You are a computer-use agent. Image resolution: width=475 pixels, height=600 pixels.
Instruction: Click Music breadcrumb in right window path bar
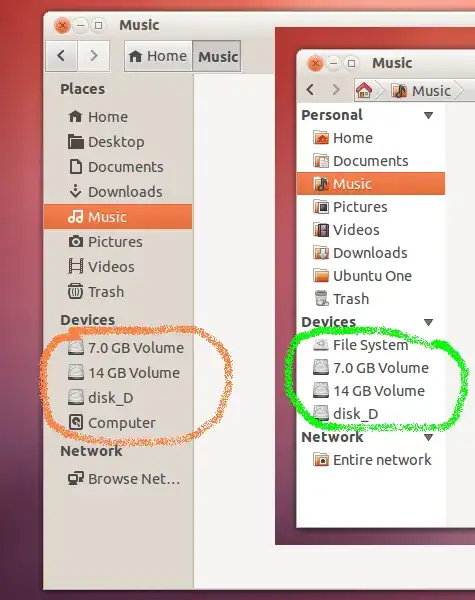tap(421, 91)
